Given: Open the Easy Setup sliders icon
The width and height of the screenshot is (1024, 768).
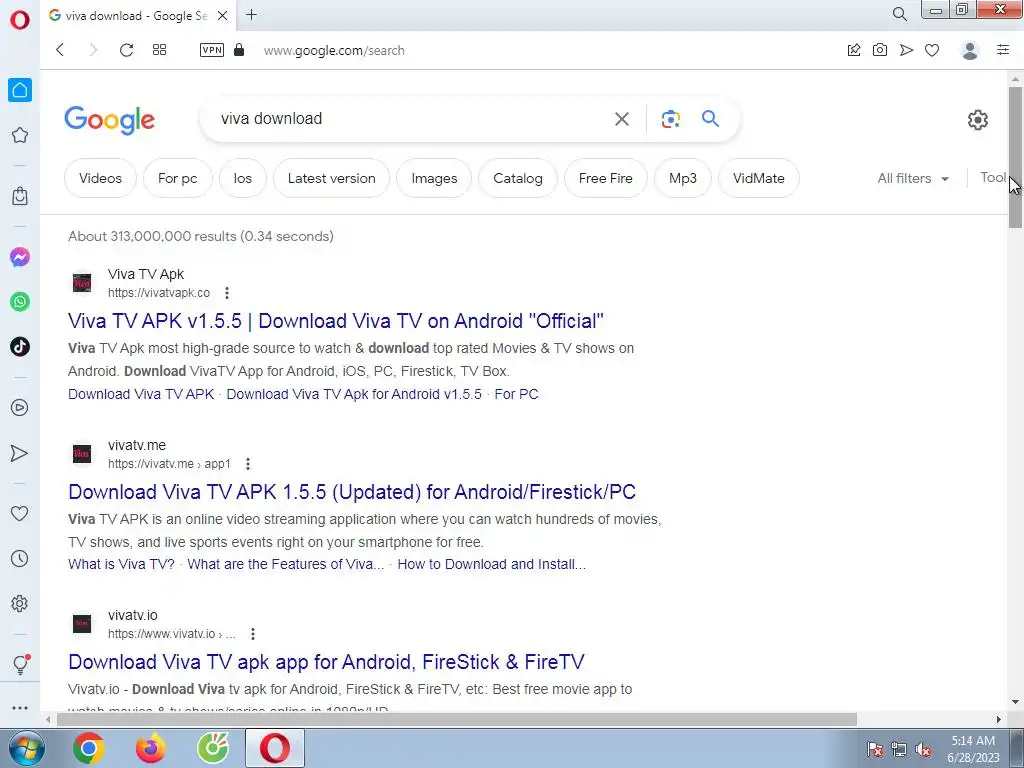Looking at the screenshot, I should [1003, 50].
